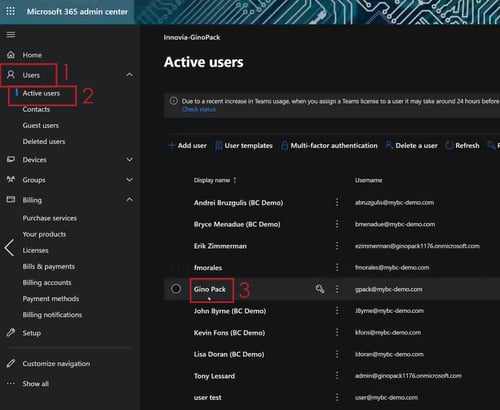Viewport: 500px width, 410px height.
Task: Collapse the Billing section chevron
Action: tap(129, 200)
